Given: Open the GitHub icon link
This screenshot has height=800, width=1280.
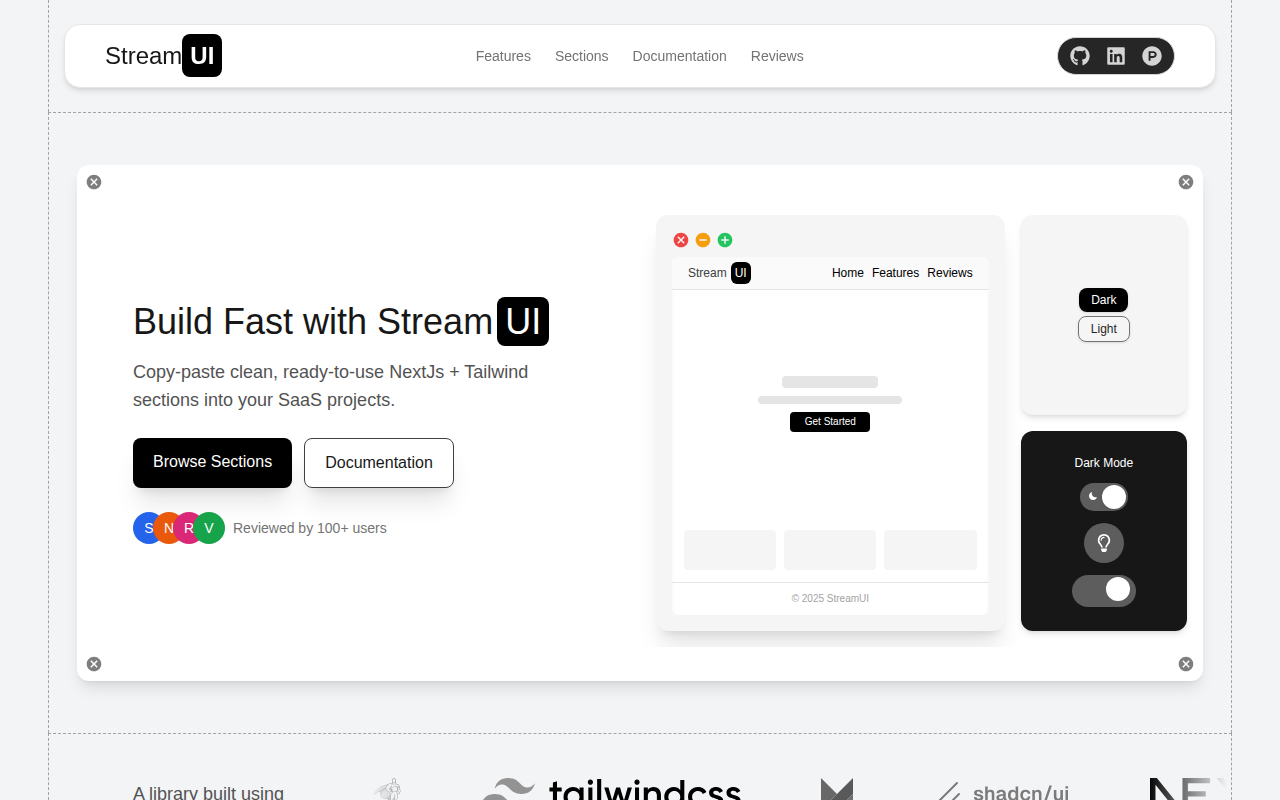Looking at the screenshot, I should coord(1080,56).
